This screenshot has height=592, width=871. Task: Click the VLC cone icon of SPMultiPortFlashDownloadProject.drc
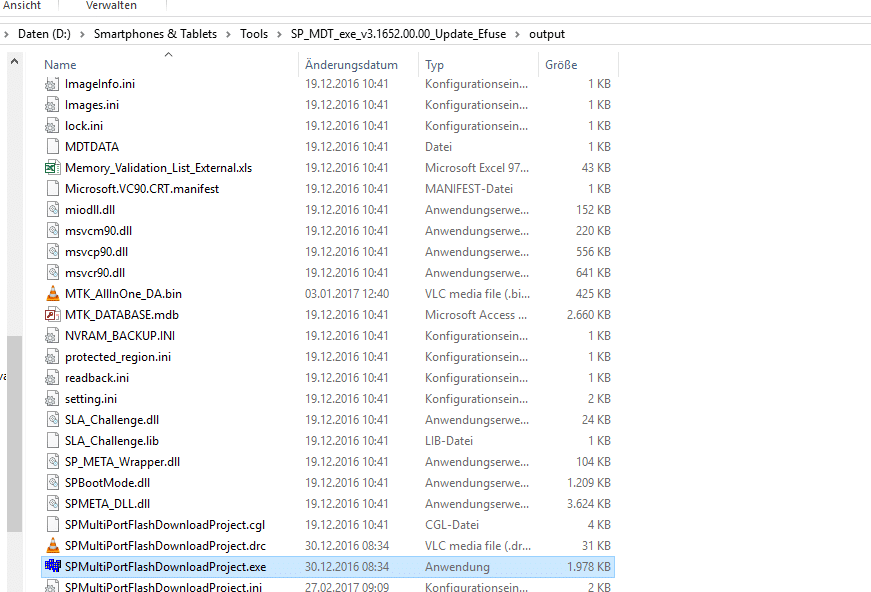[52, 546]
